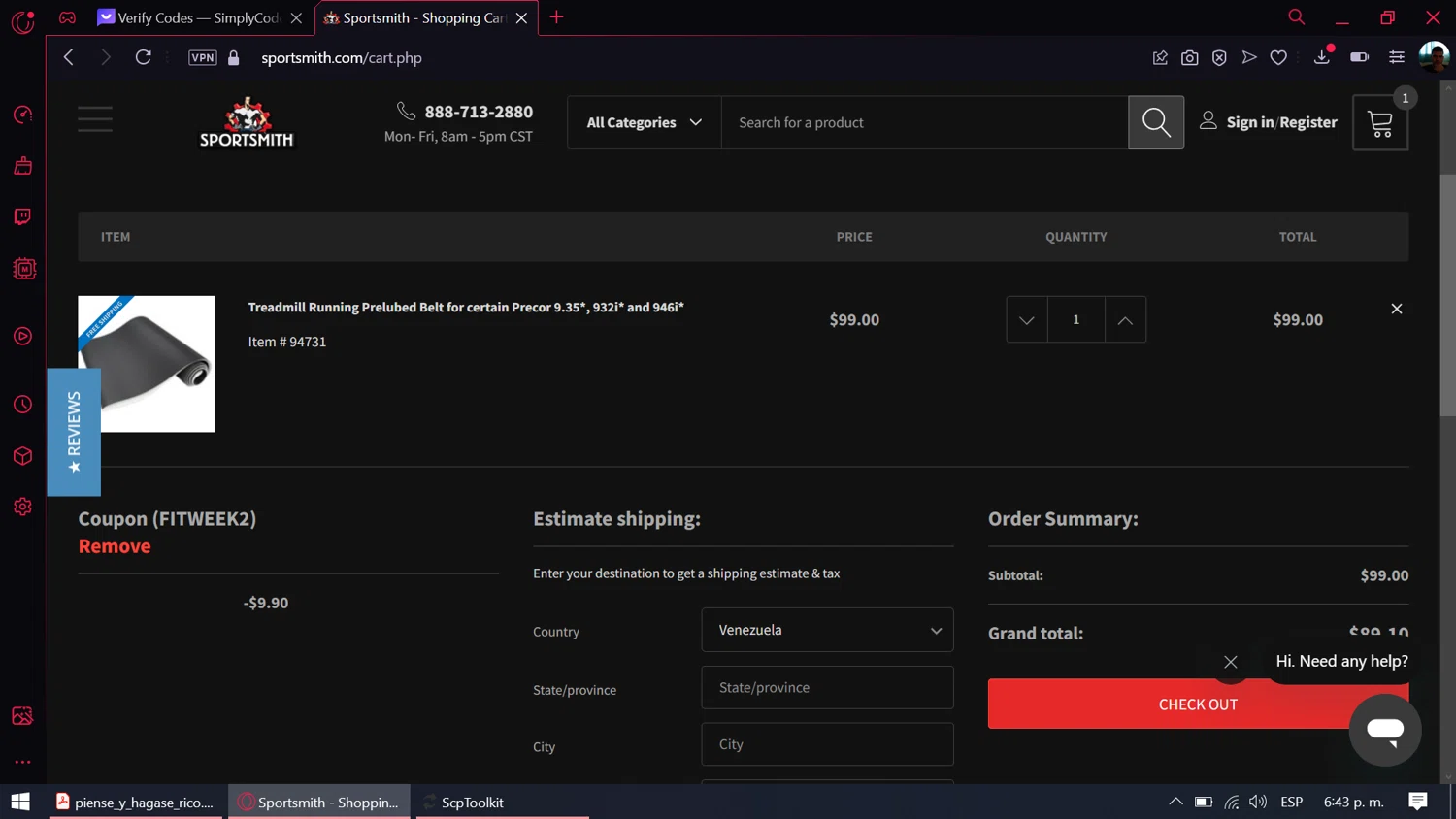
Task: Decrease quantity with down arrow
Action: pyautogui.click(x=1026, y=319)
